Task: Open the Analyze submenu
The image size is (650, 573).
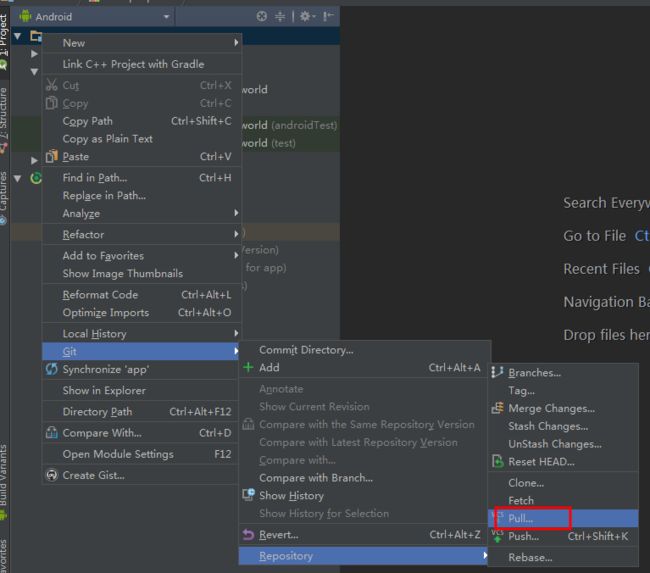Action: point(141,214)
